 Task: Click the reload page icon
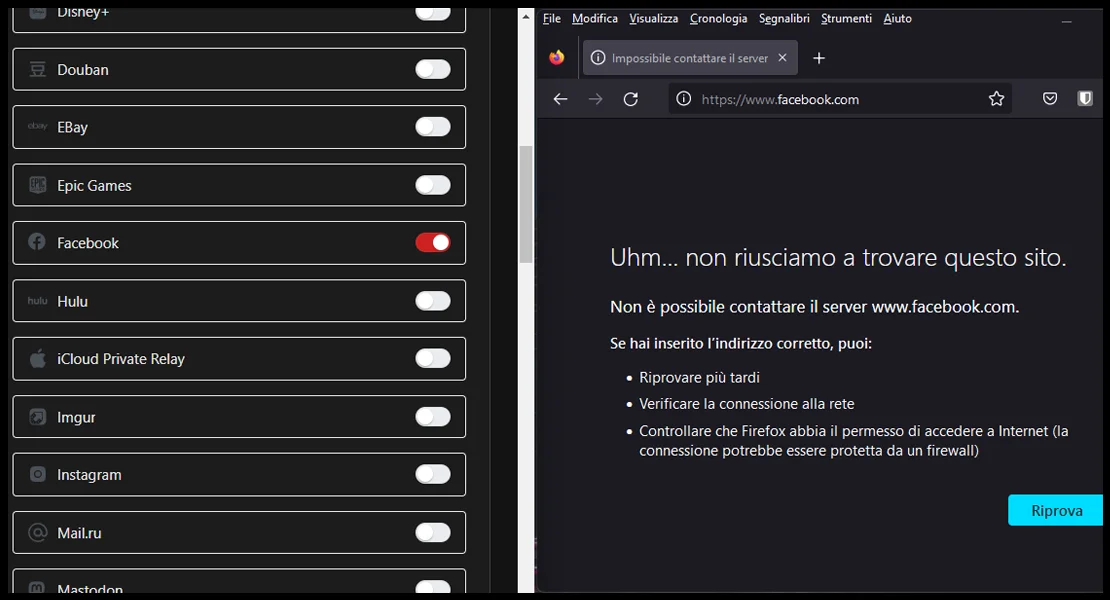pyautogui.click(x=630, y=98)
